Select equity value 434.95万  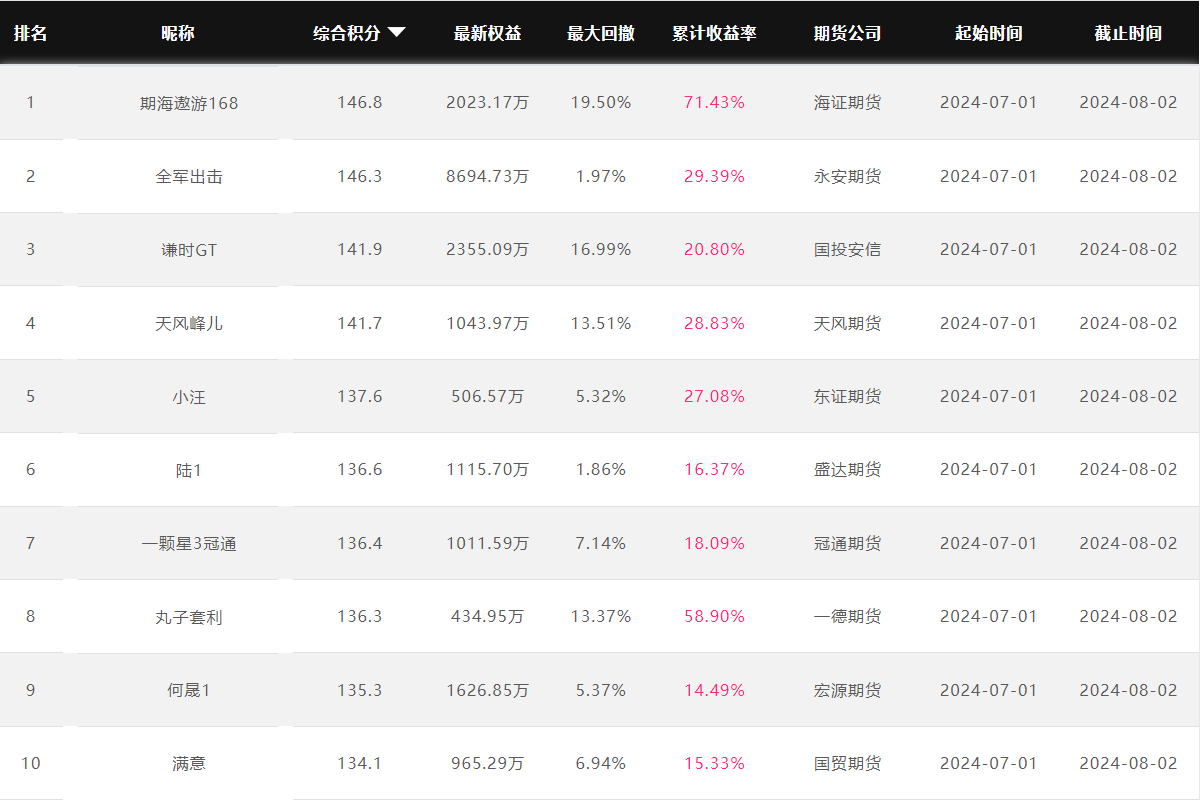(487, 616)
